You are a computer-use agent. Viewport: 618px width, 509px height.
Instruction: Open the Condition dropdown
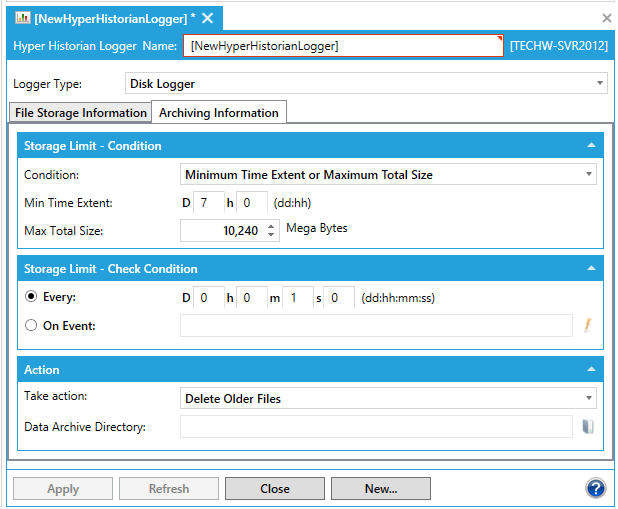tap(589, 174)
